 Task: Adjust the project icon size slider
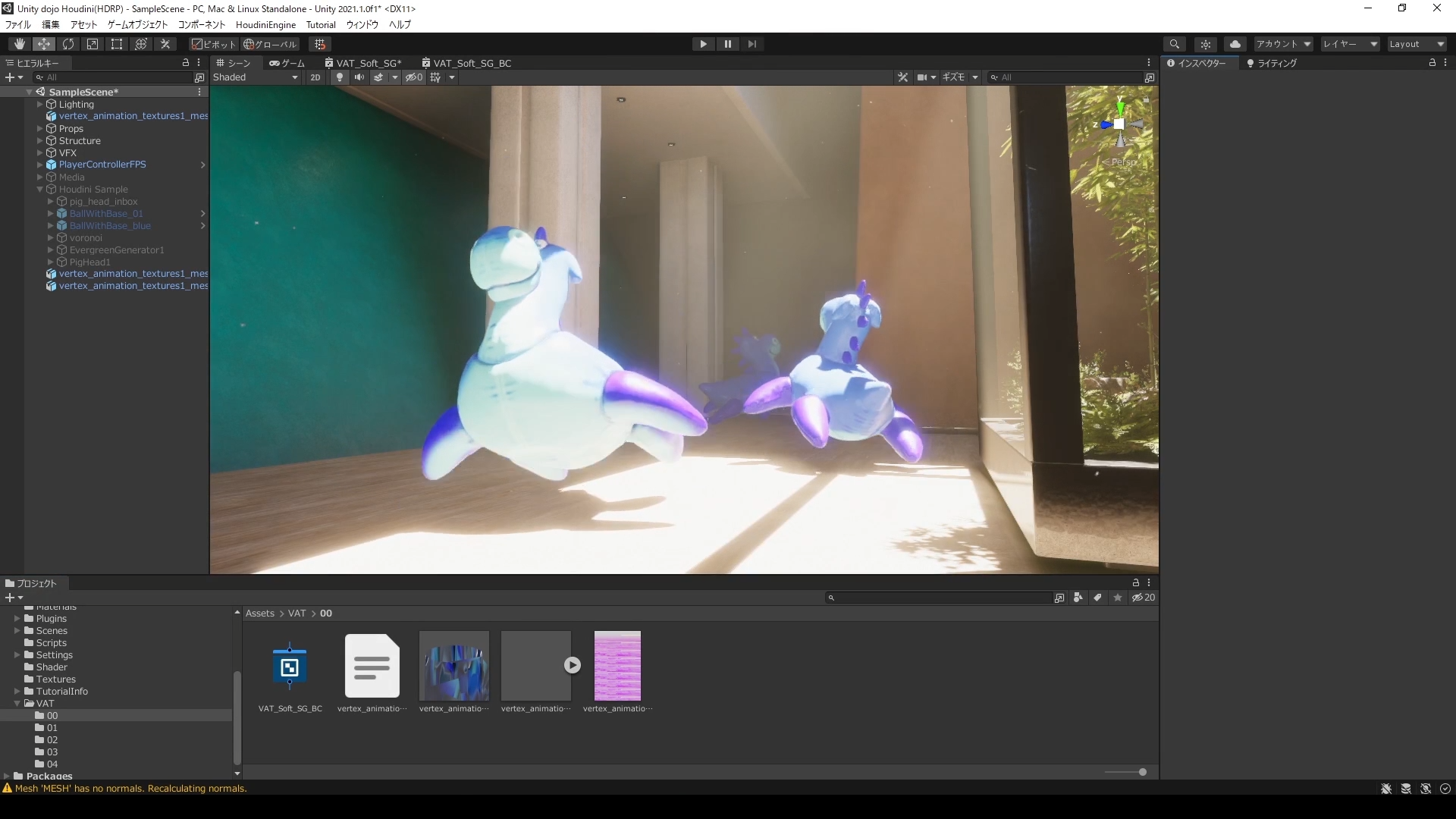click(x=1142, y=772)
